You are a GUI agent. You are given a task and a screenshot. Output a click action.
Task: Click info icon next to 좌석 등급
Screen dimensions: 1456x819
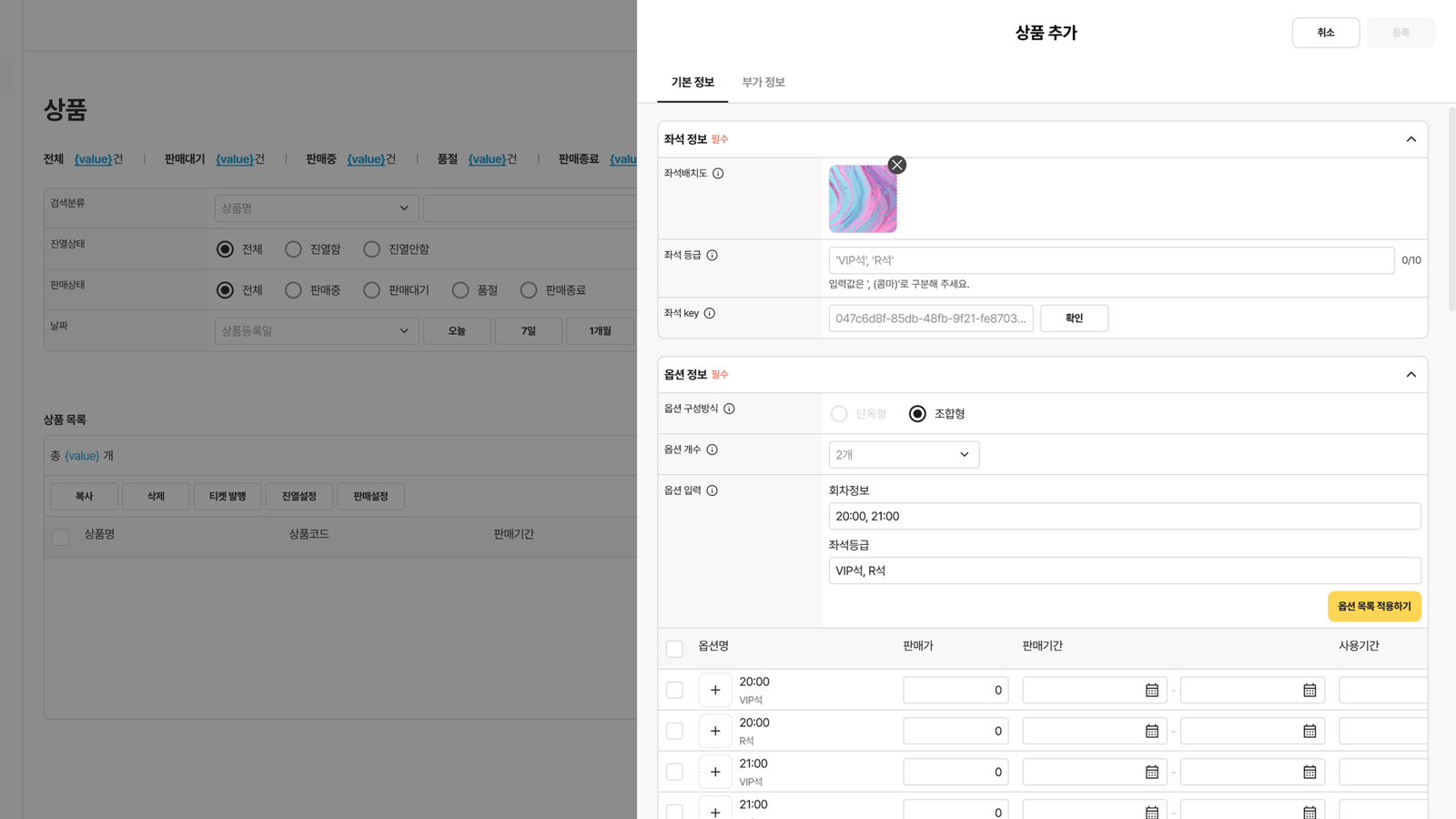(x=713, y=256)
